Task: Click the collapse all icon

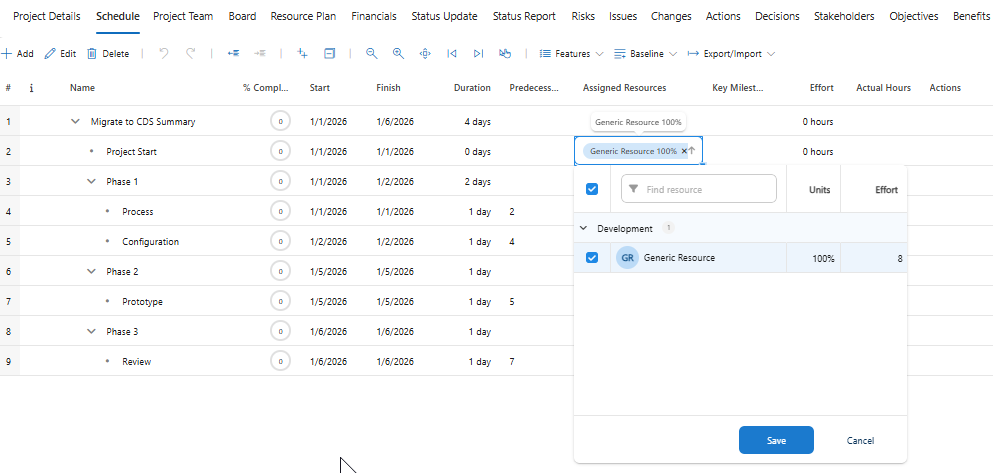Action: pos(329,54)
